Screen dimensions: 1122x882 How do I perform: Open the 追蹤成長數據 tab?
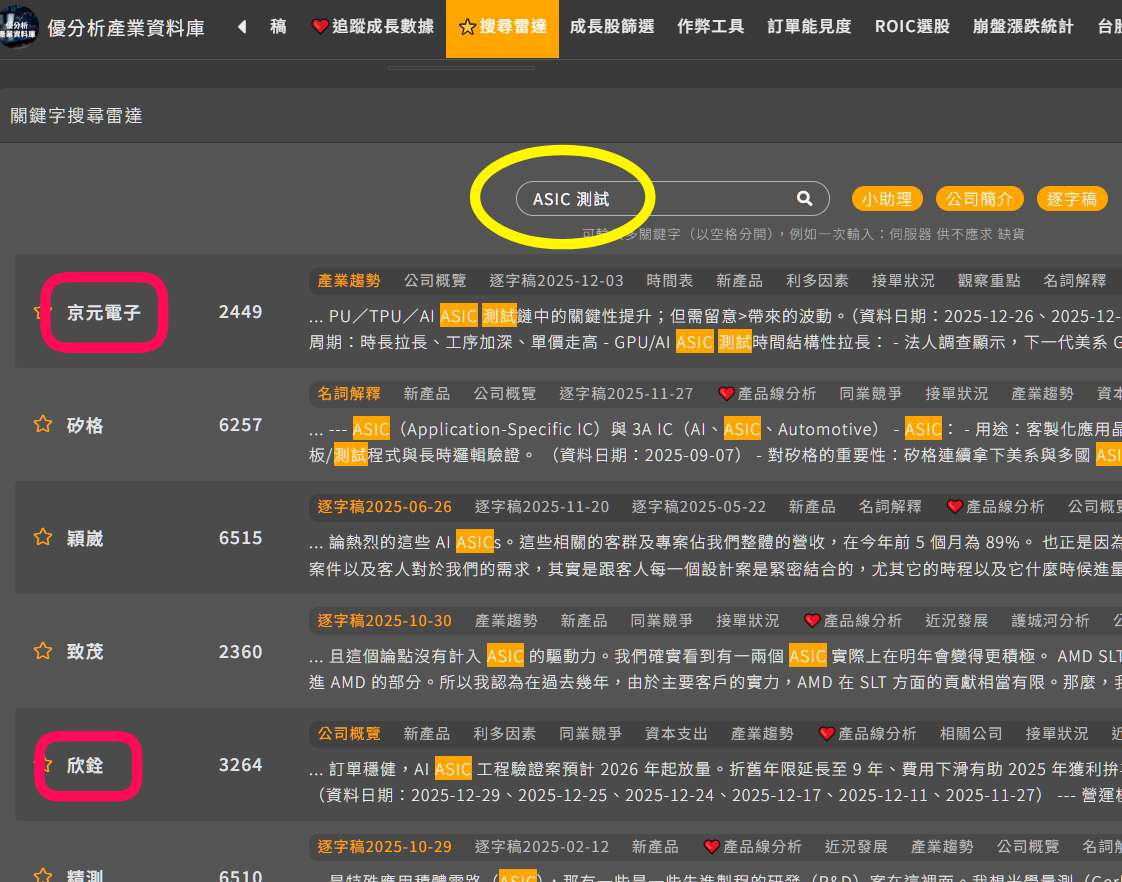click(372, 27)
